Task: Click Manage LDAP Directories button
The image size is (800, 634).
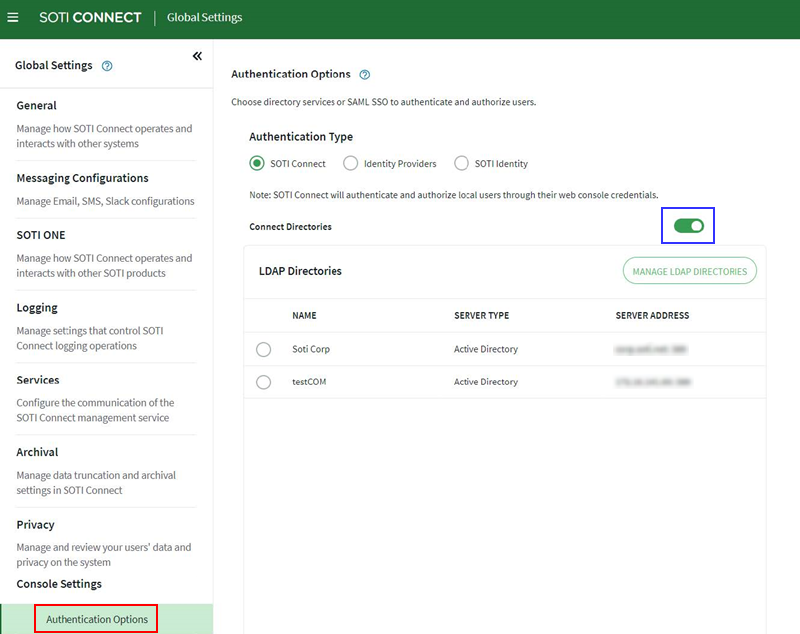Action: click(689, 271)
